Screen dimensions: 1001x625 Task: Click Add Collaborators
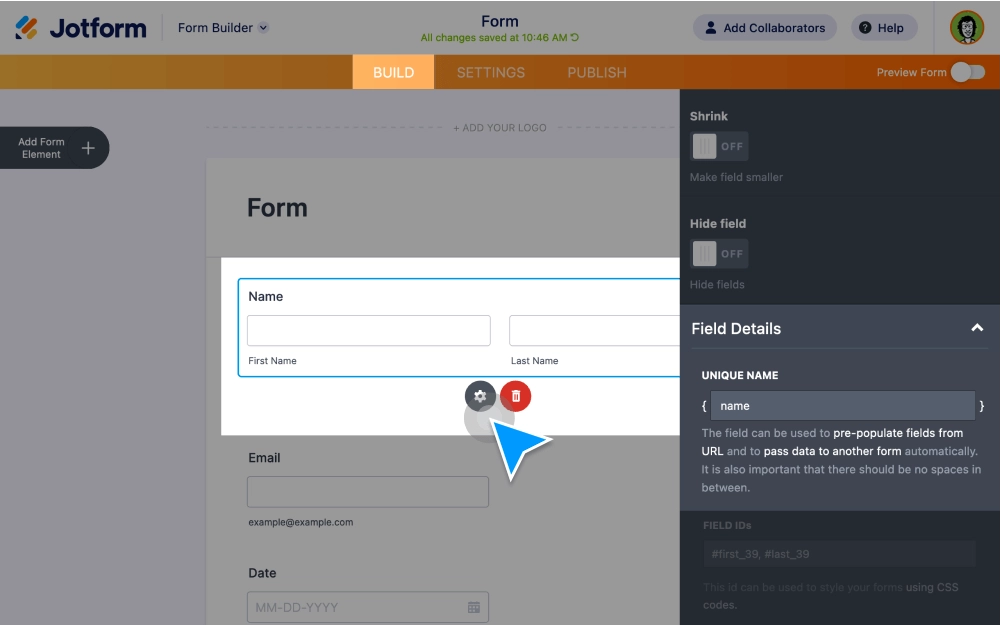[764, 27]
